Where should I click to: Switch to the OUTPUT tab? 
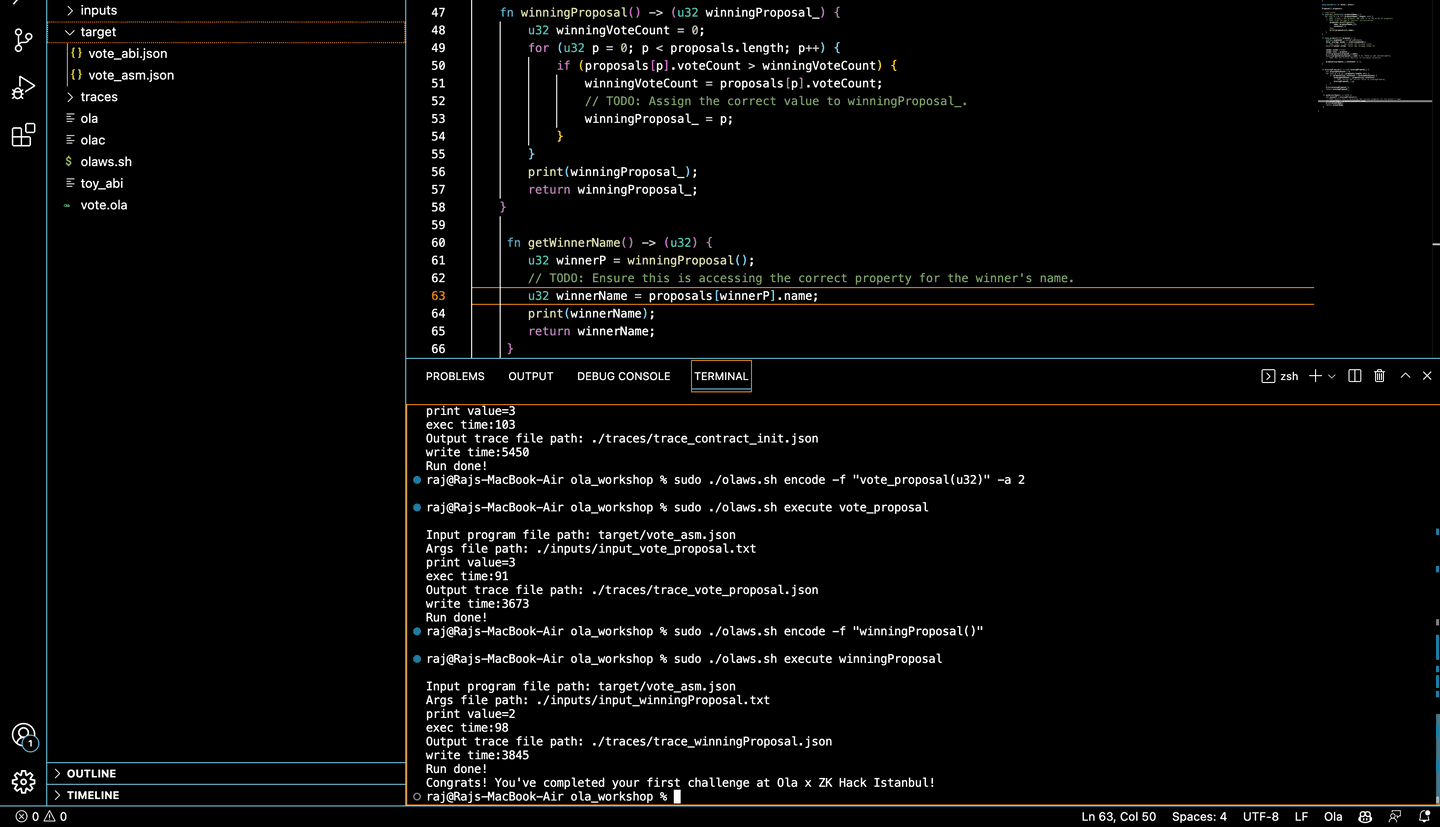[531, 376]
